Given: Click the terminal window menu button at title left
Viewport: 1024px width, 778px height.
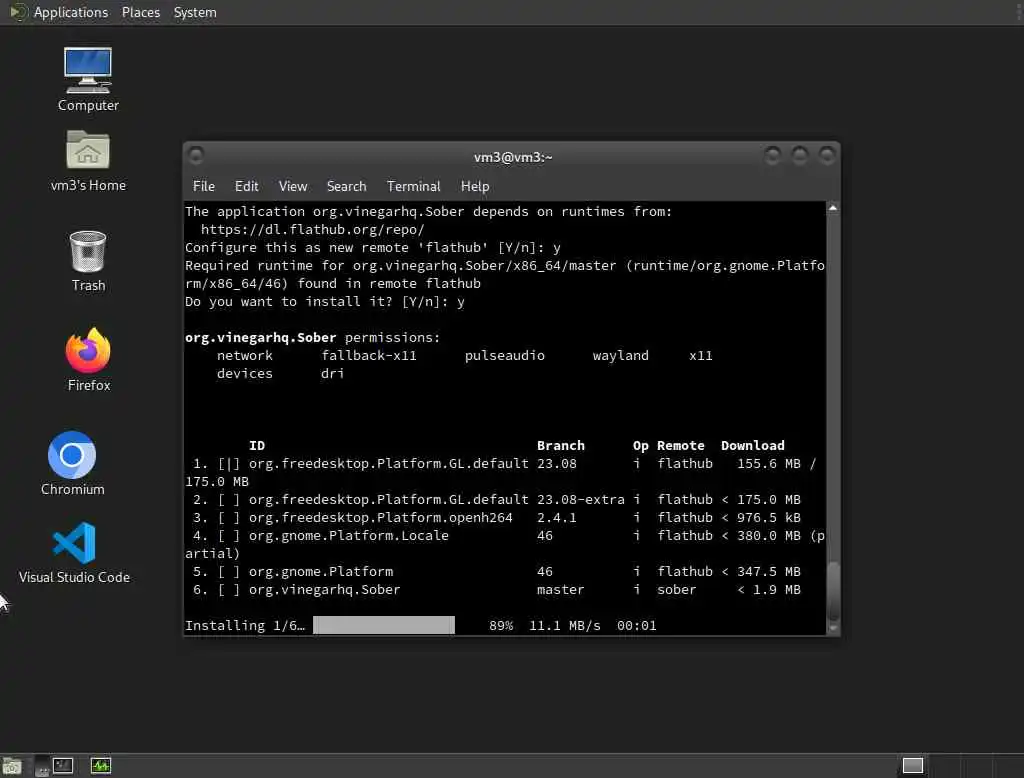Looking at the screenshot, I should (x=195, y=155).
